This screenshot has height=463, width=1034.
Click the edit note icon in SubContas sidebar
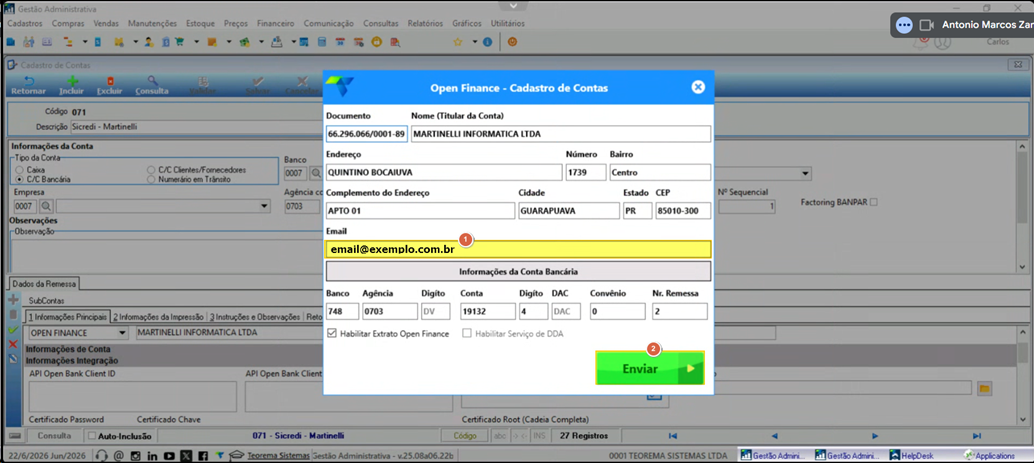pos(13,359)
